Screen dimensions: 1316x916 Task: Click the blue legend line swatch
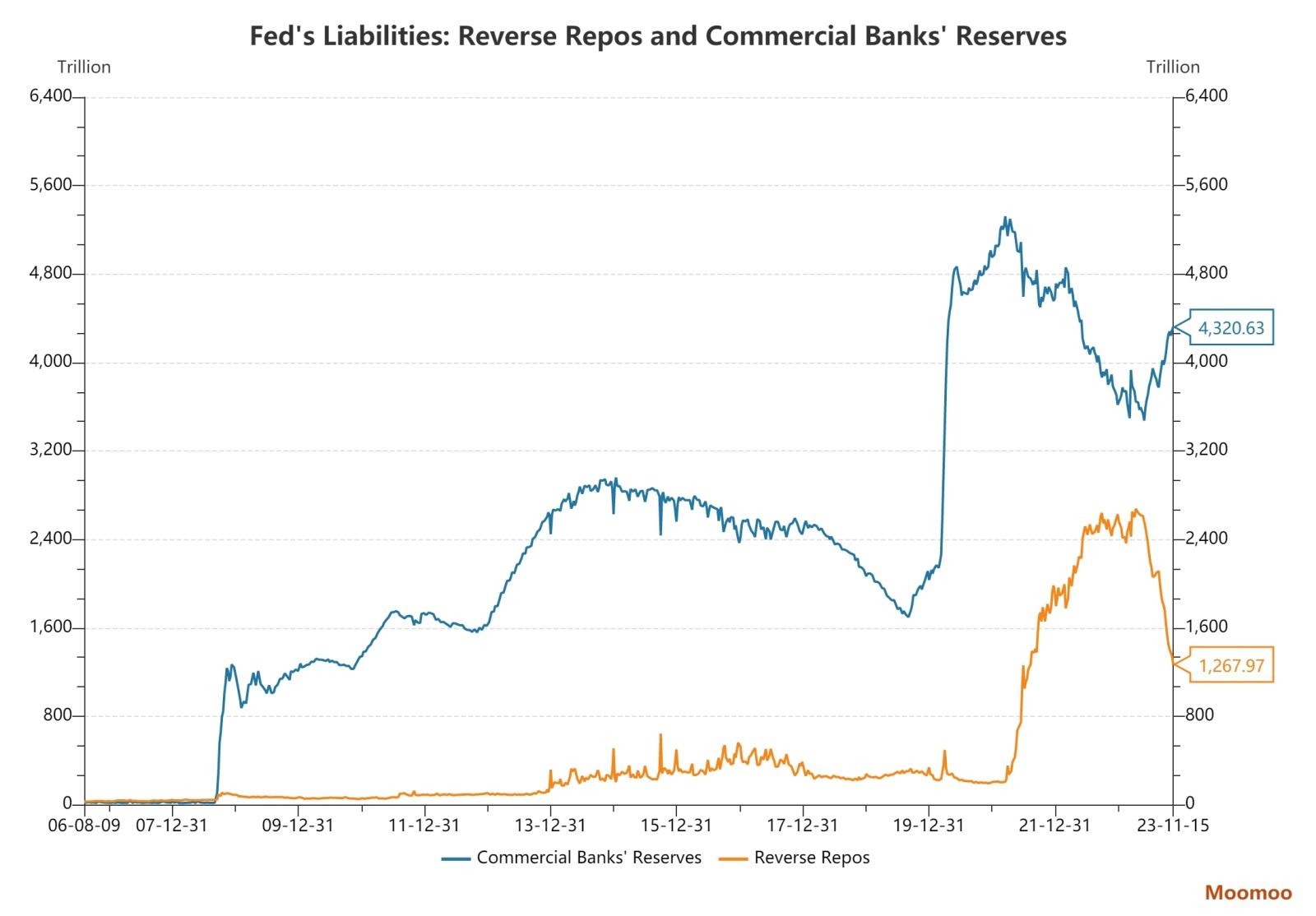click(x=456, y=858)
